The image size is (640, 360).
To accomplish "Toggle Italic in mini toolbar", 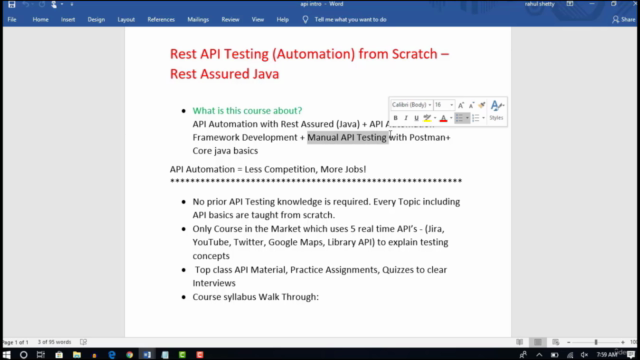I will (406, 118).
